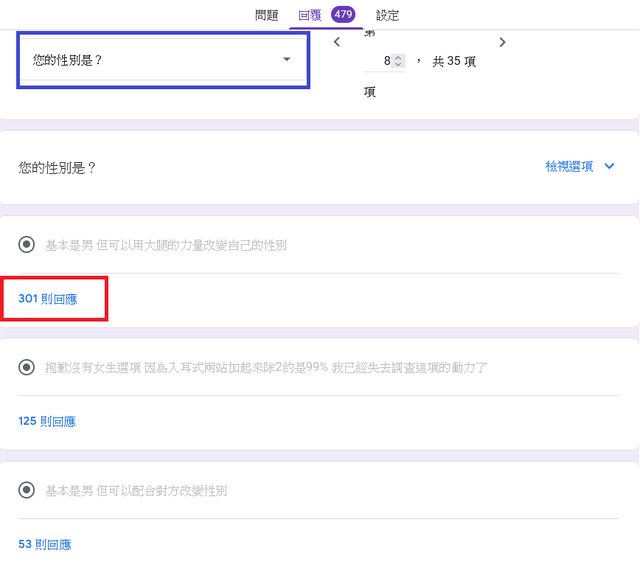Go to the previous question using left chevron

pos(337,42)
